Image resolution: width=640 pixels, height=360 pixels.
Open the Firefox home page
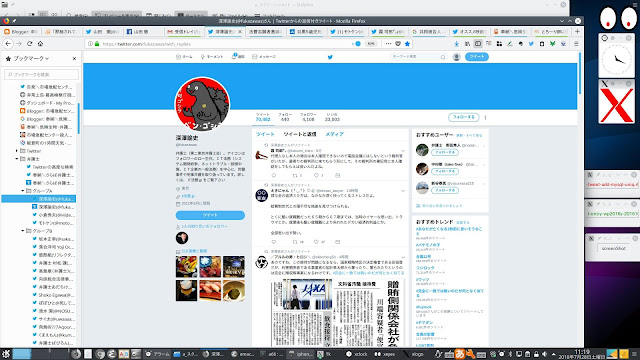click(40, 44)
